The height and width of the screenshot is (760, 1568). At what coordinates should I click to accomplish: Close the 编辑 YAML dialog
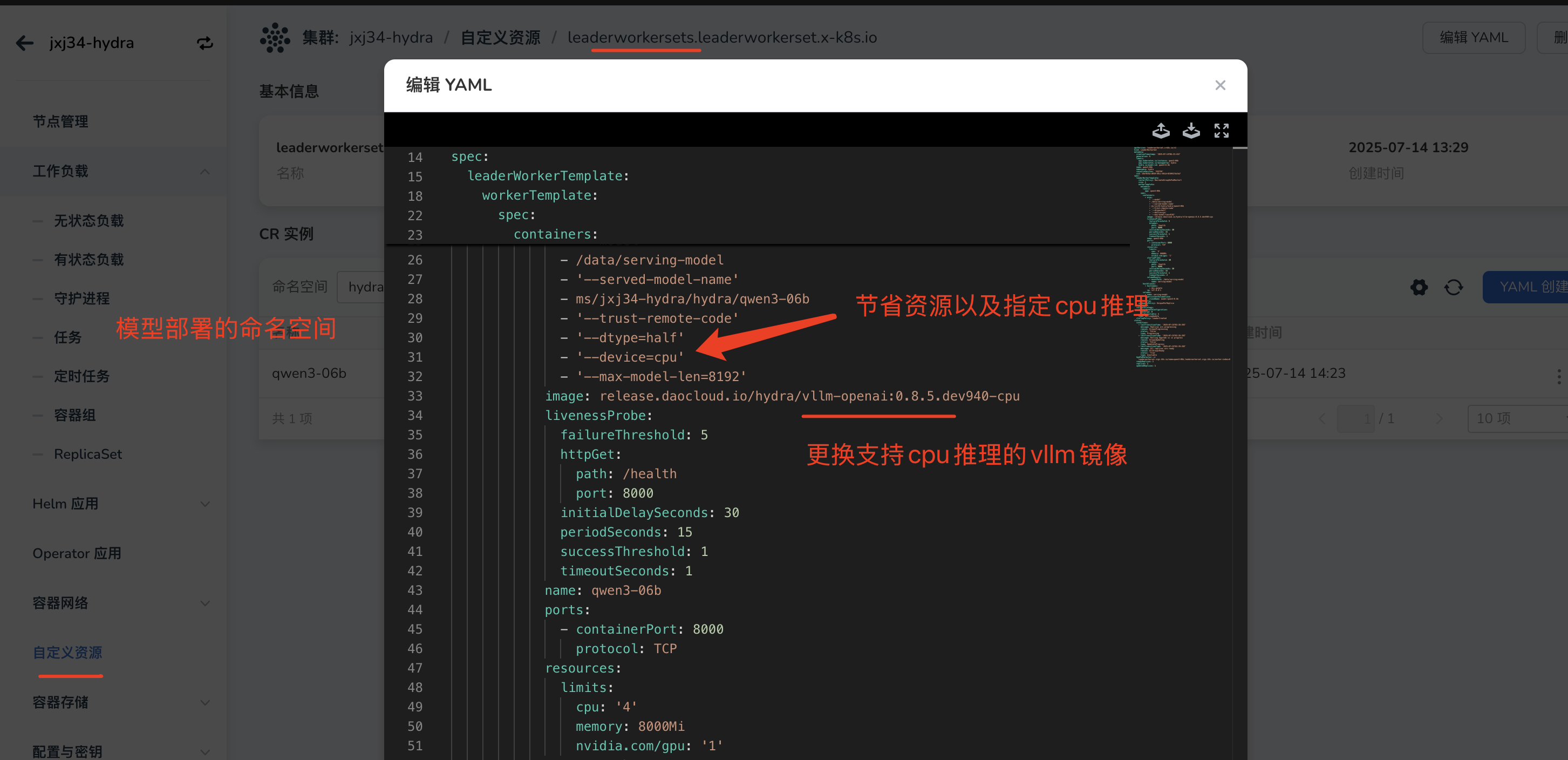tap(1220, 85)
